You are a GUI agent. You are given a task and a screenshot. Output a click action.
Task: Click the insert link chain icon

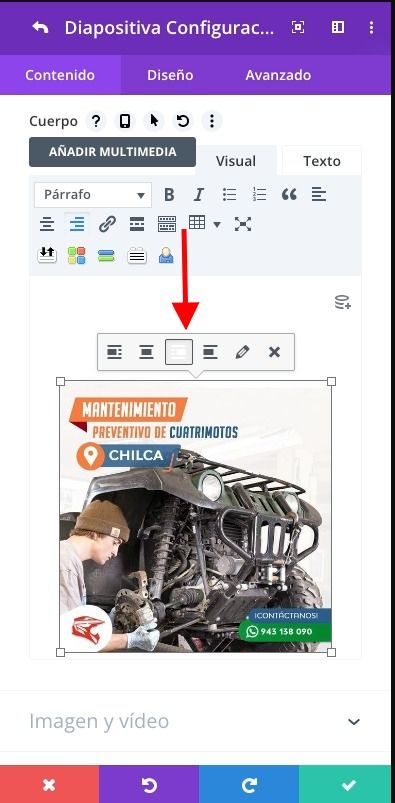tap(107, 224)
